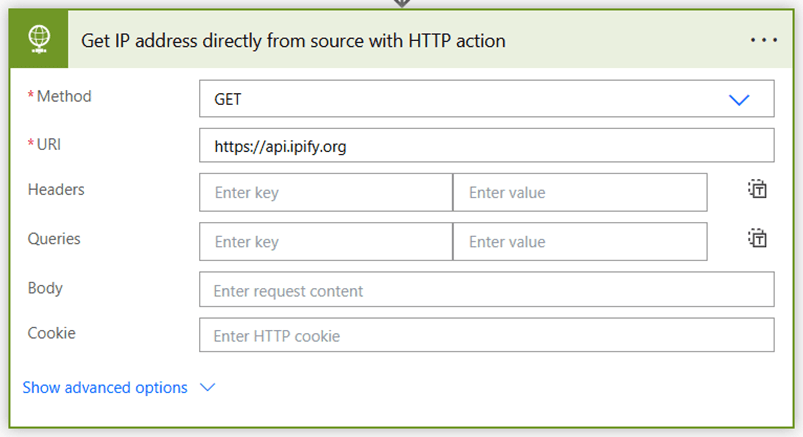Click the Show advanced options link

[105, 388]
